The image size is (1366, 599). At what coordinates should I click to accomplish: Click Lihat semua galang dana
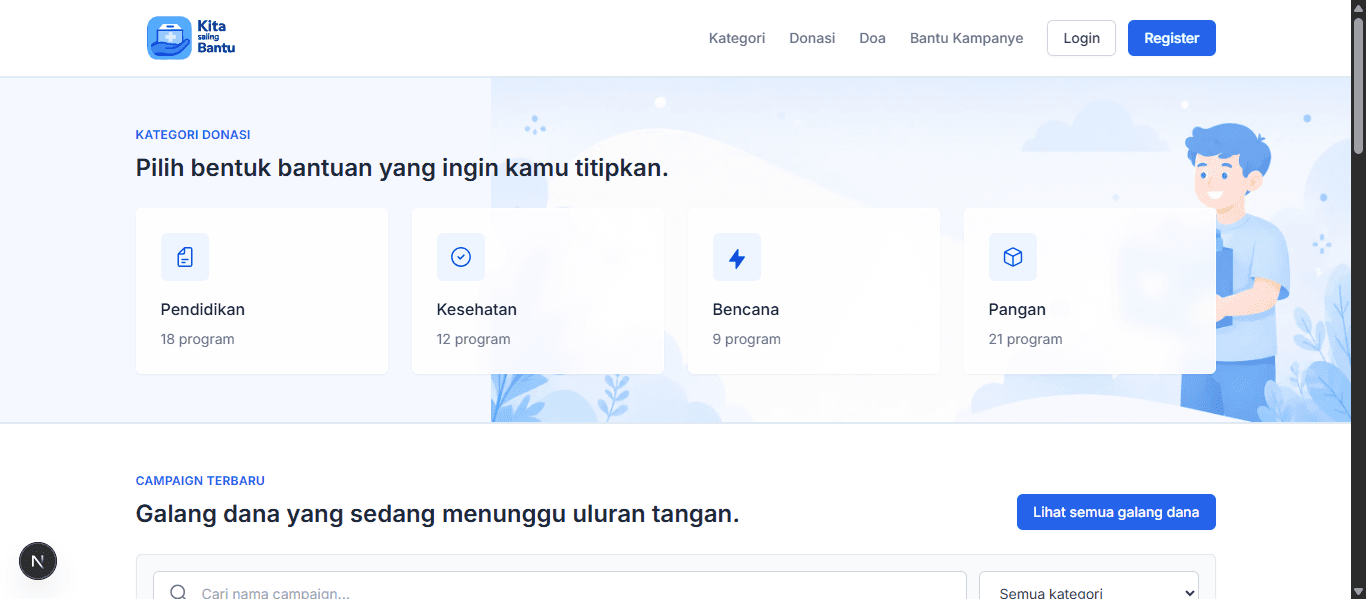(x=1116, y=512)
